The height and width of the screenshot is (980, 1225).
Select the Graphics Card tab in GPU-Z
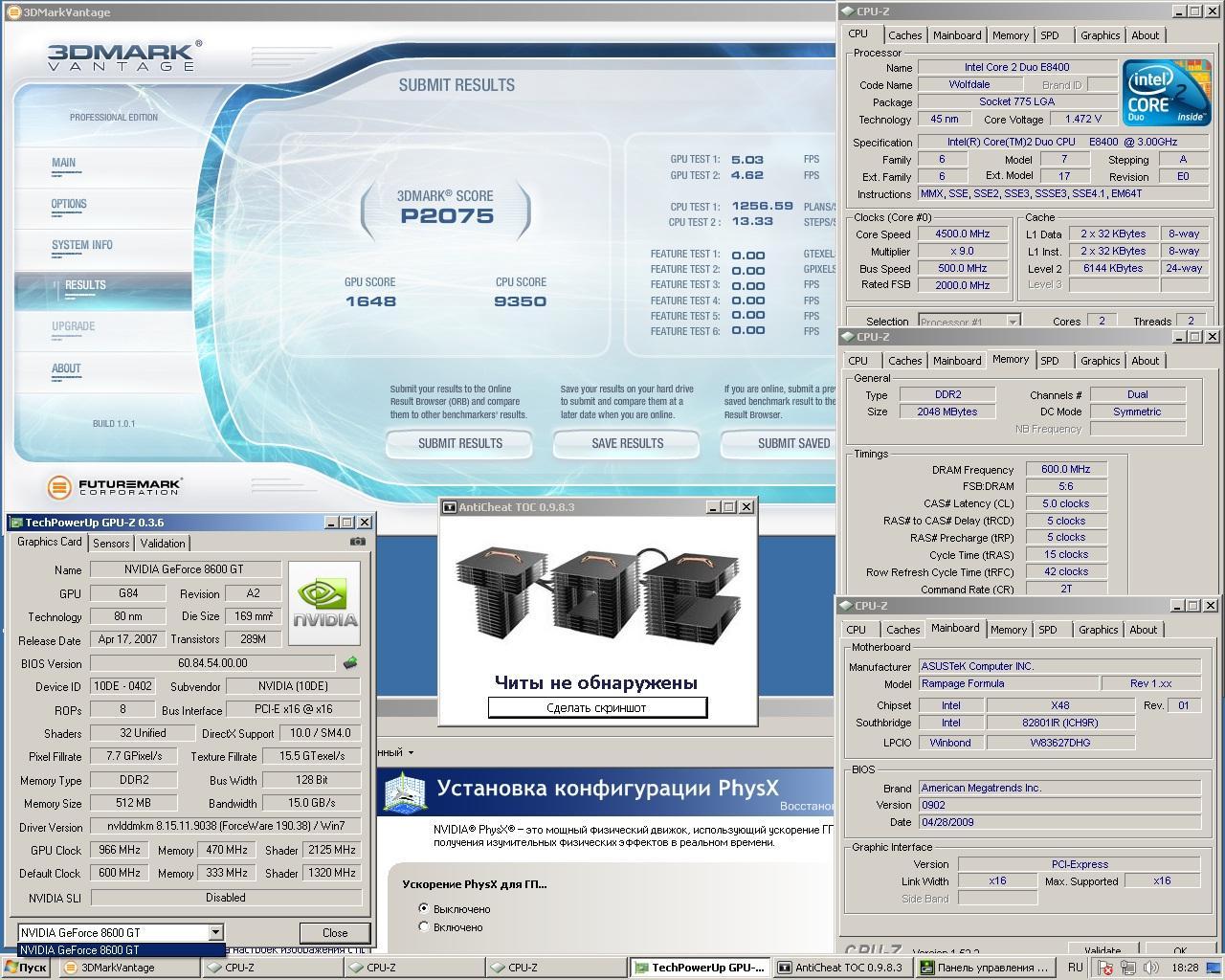pyautogui.click(x=50, y=542)
